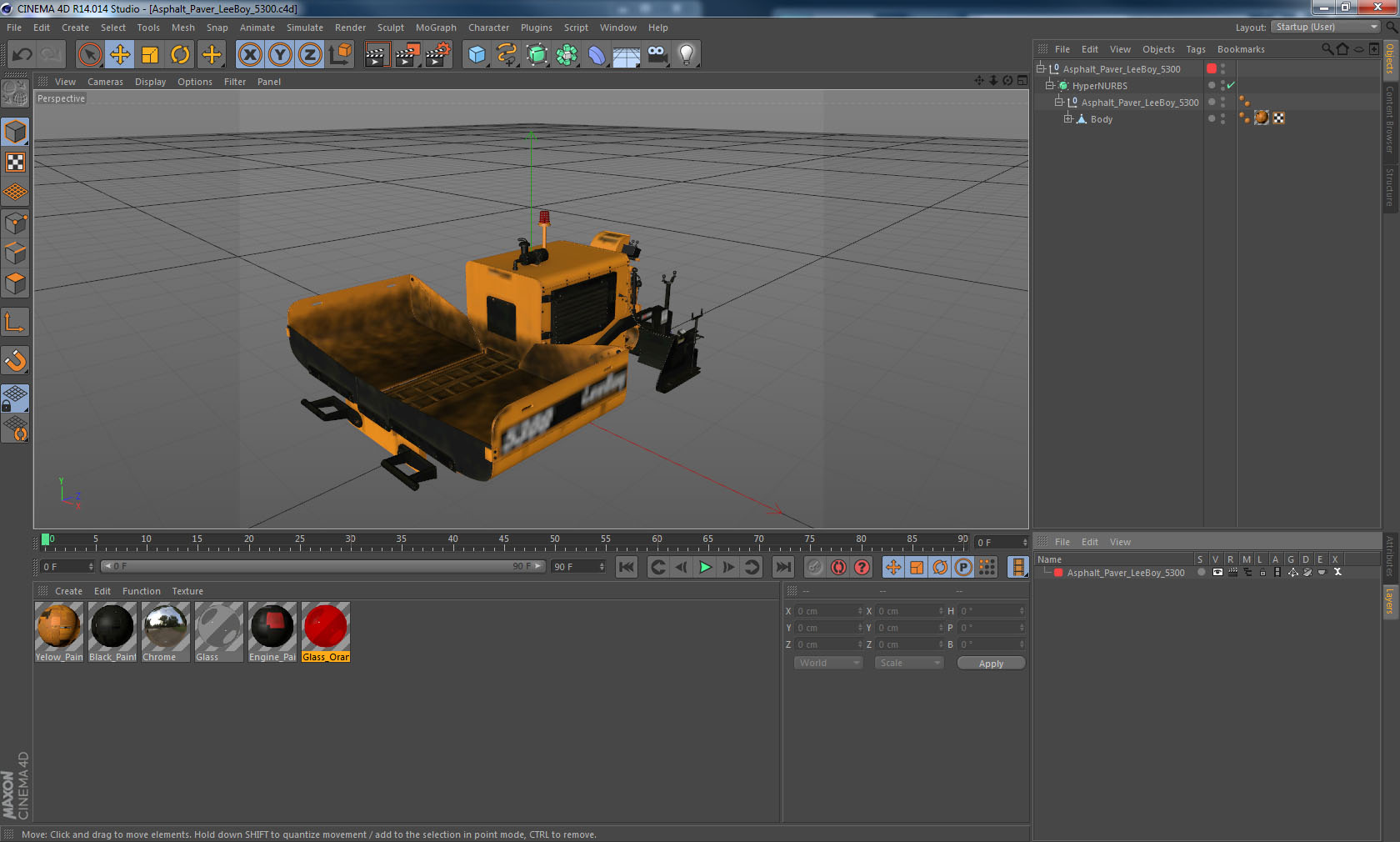
Task: Open the Array modeling objects icon
Action: [567, 55]
